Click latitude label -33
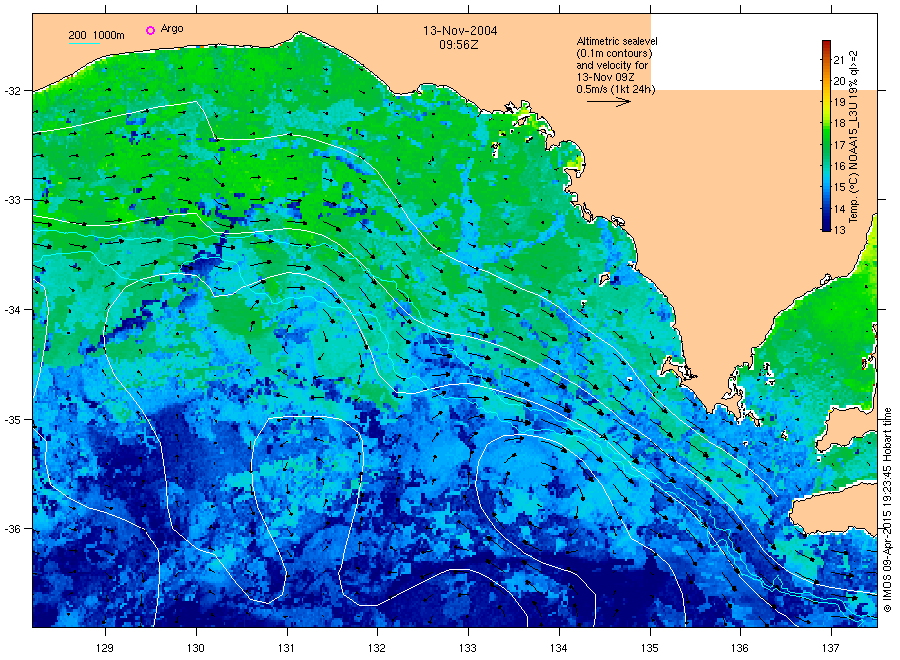The height and width of the screenshot is (660, 900). (x=13, y=200)
